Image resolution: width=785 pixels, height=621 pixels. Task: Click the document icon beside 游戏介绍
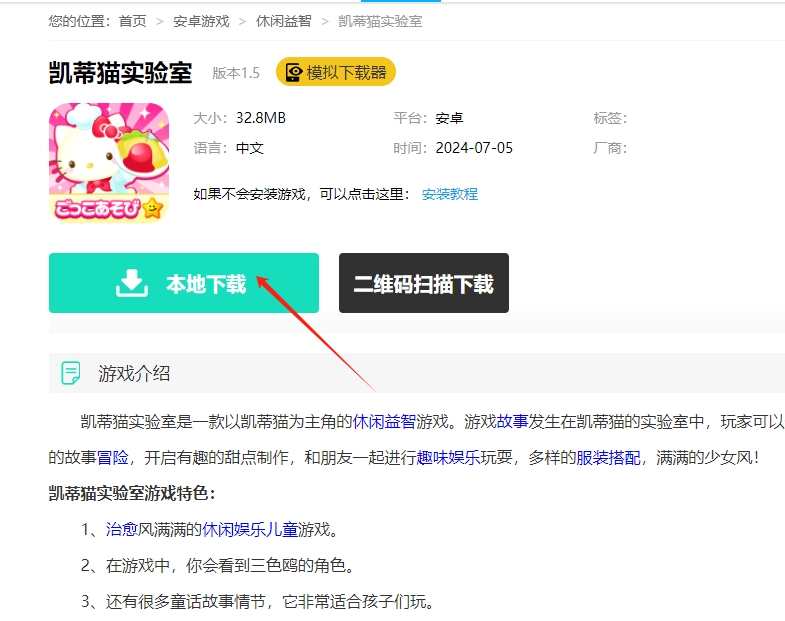click(71, 373)
